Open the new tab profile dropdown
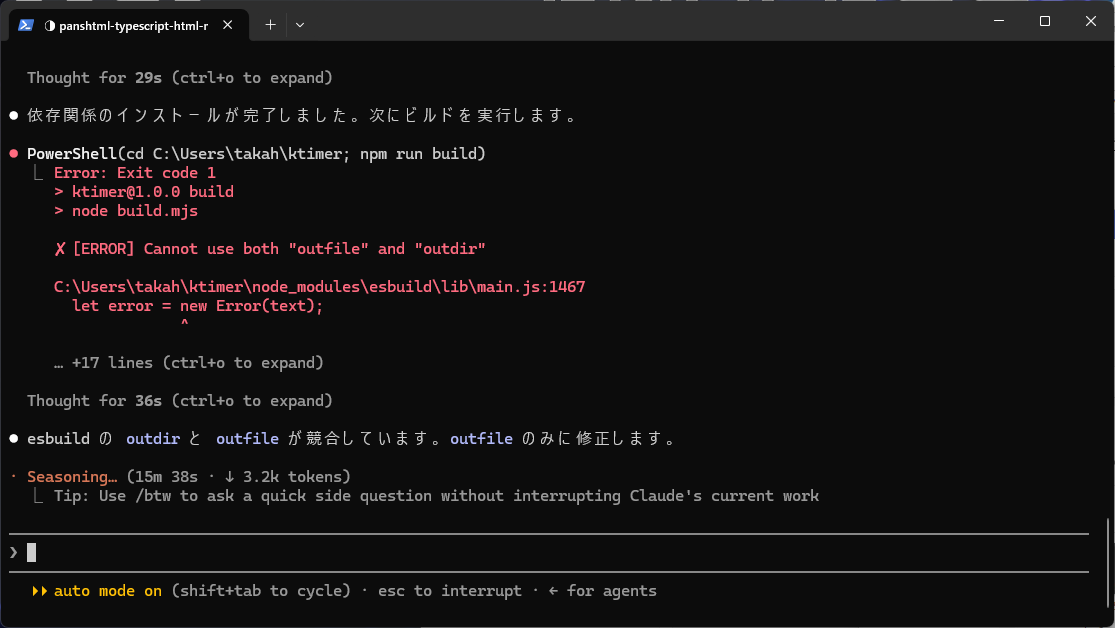1115x628 pixels. click(x=299, y=25)
